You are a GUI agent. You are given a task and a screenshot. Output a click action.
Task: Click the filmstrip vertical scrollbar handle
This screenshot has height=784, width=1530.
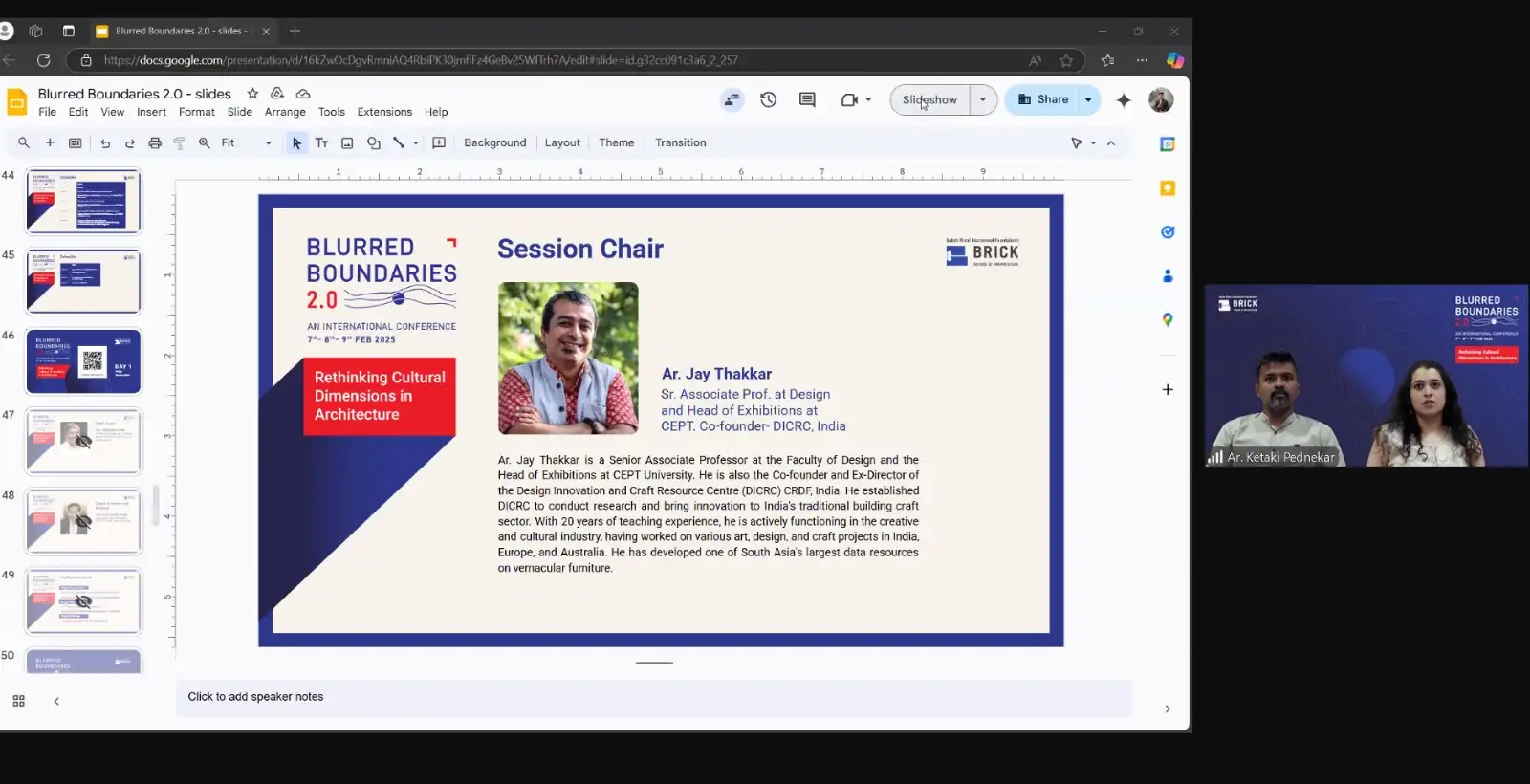click(x=155, y=505)
